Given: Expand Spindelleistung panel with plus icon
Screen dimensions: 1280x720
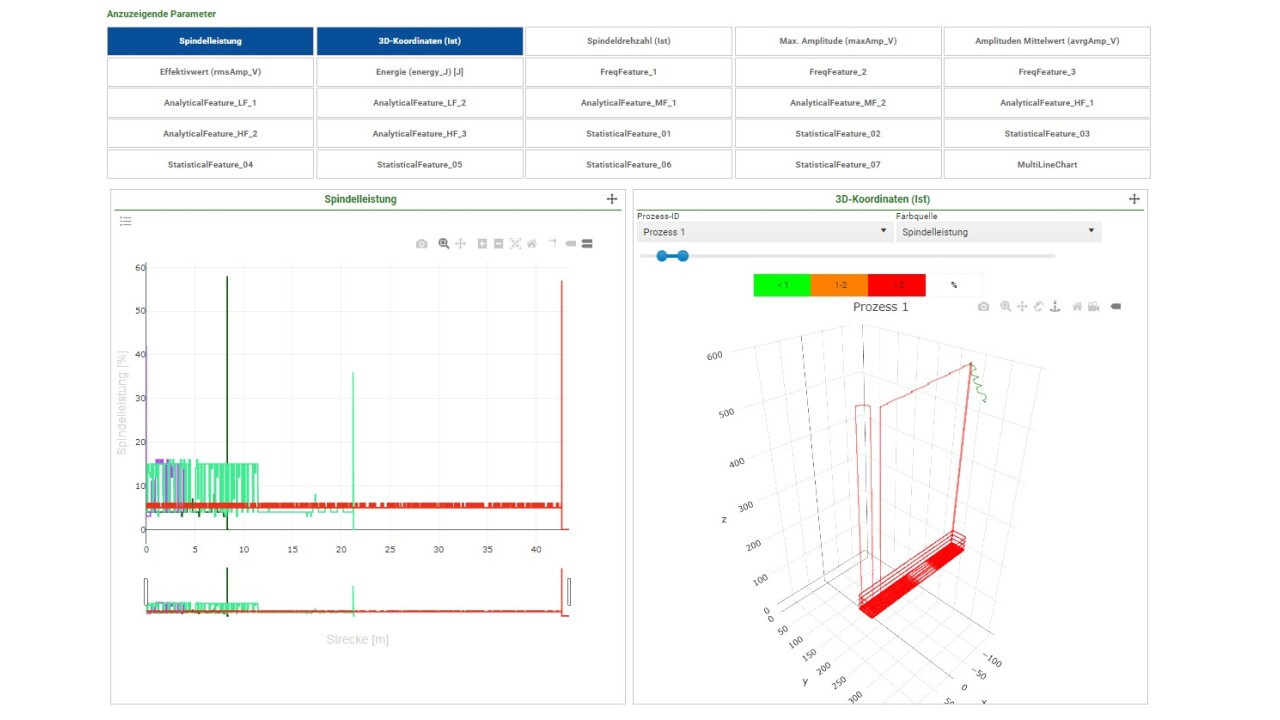Looking at the screenshot, I should point(612,199).
